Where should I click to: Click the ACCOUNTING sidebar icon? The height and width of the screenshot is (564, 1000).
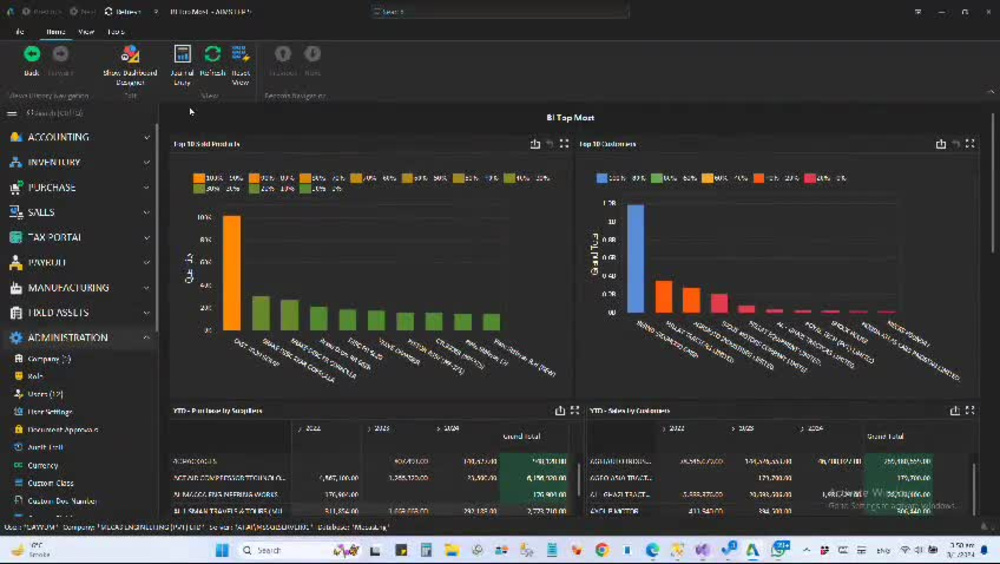pyautogui.click(x=16, y=137)
